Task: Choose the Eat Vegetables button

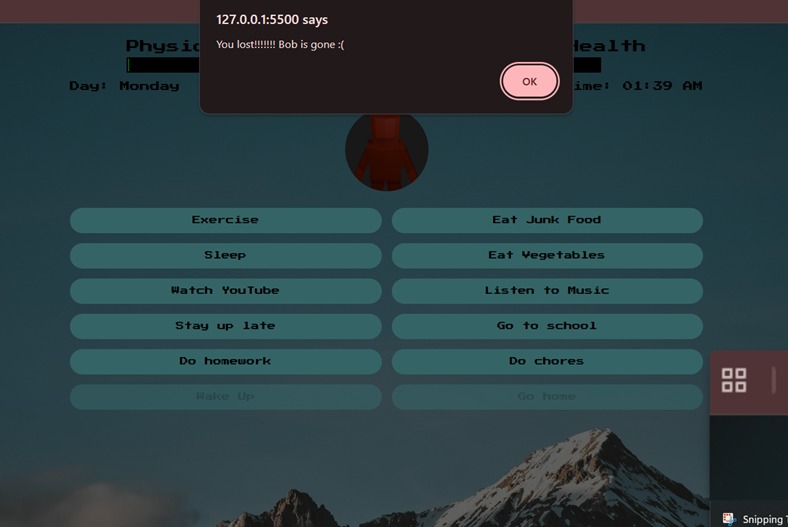Action: point(547,255)
